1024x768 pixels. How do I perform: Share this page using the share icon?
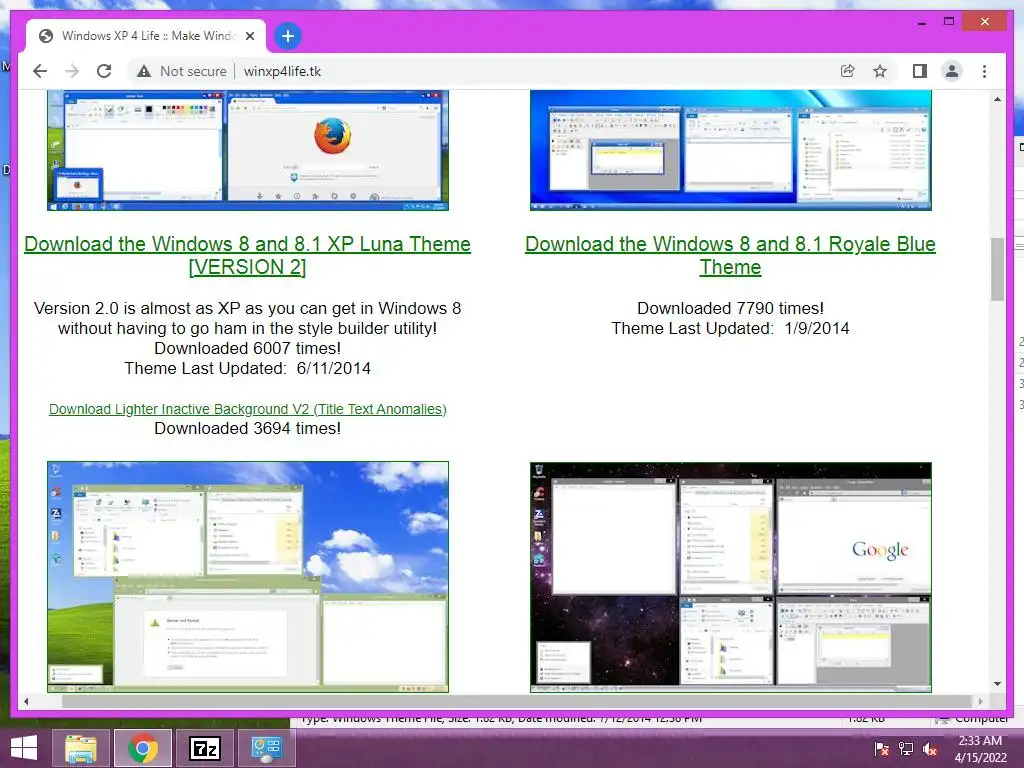(847, 71)
